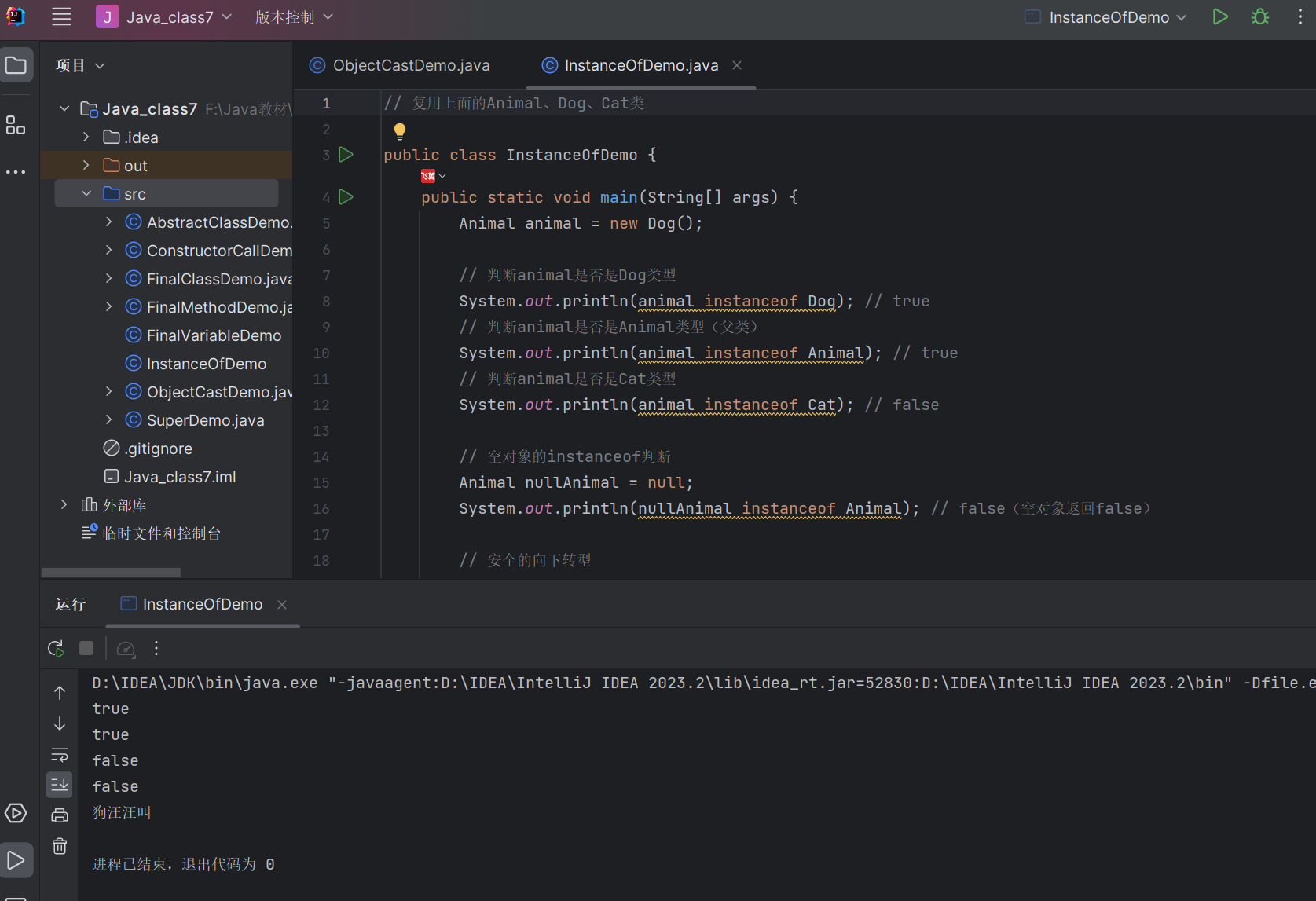Switch to the ObjectCastDemo.java editor tab
The width and height of the screenshot is (1316, 901).
(x=411, y=65)
